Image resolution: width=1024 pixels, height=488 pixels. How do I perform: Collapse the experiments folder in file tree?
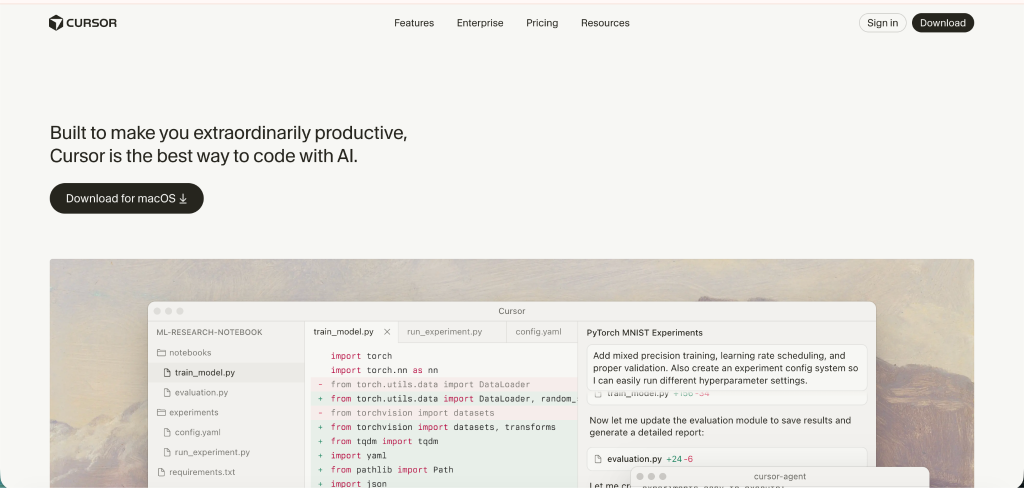193,412
